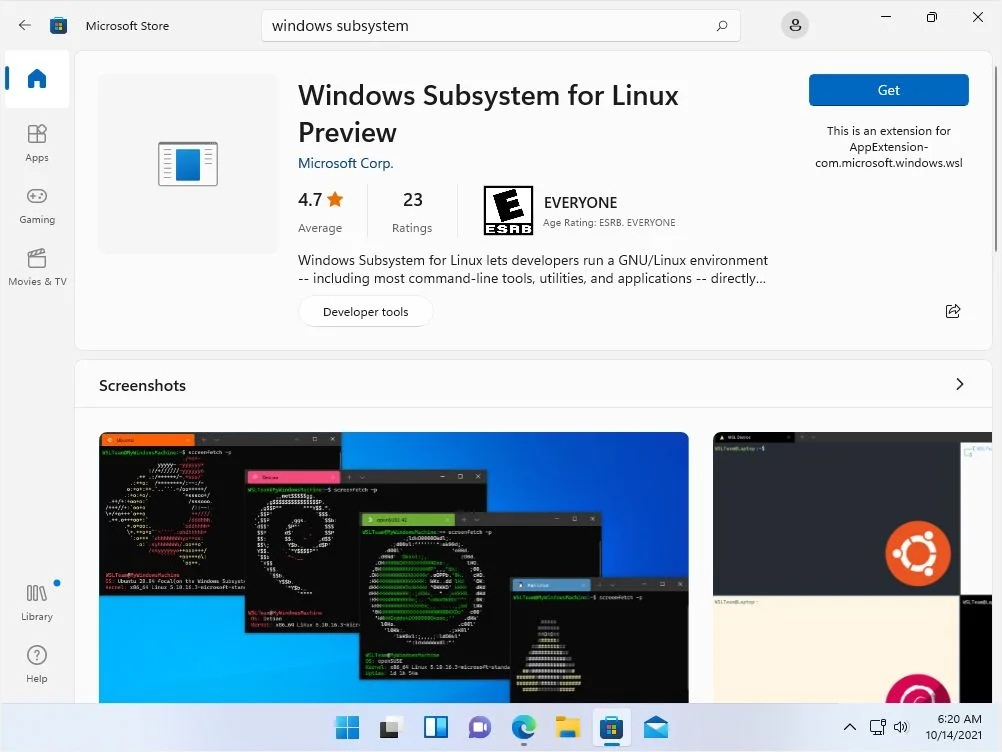1002x752 pixels.
Task: Click the Get button
Action: 888,90
